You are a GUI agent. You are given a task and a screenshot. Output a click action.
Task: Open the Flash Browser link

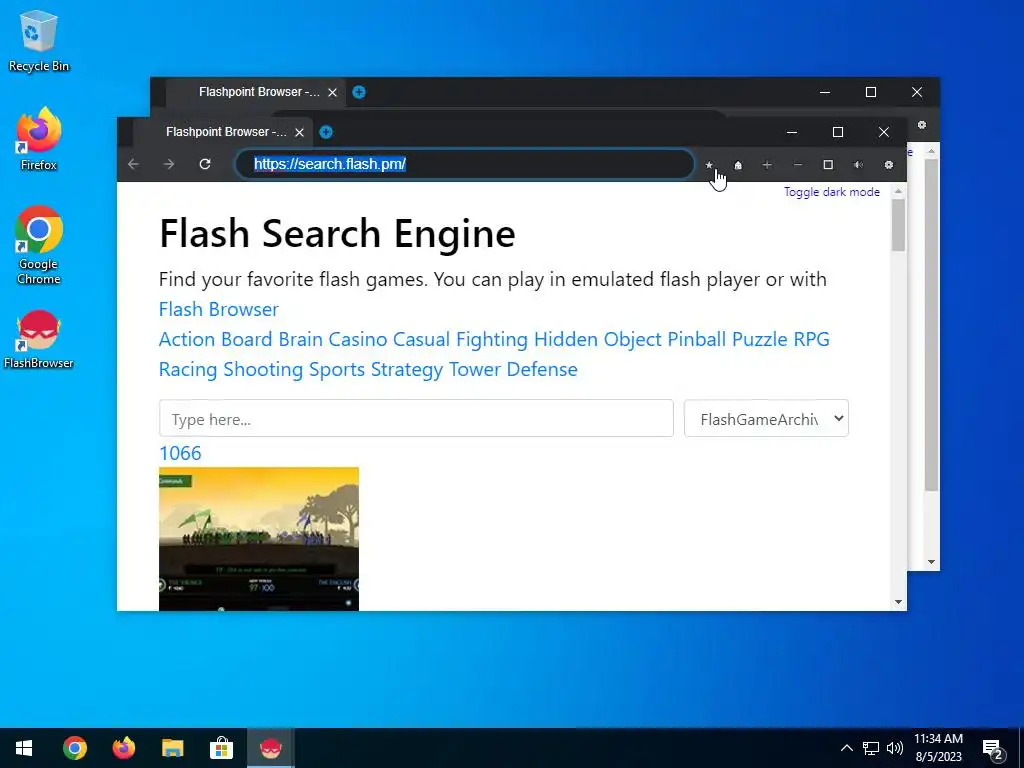coord(219,309)
